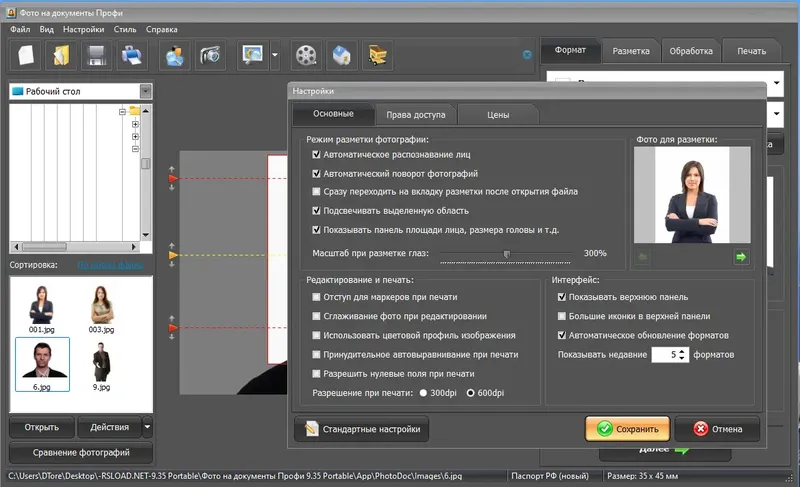Expand the Рабочий стол folder dropdown
Screen dimensions: 800x487
tap(145, 91)
